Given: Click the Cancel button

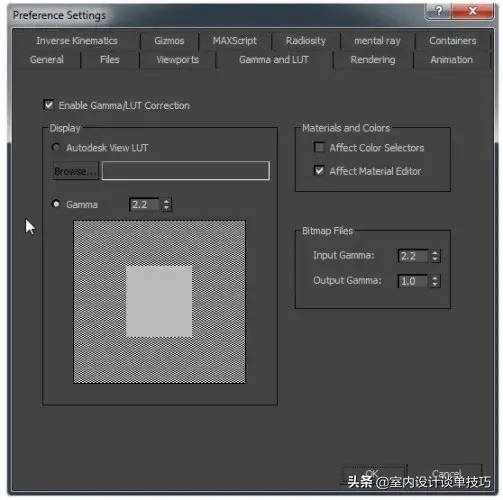Looking at the screenshot, I should [448, 474].
